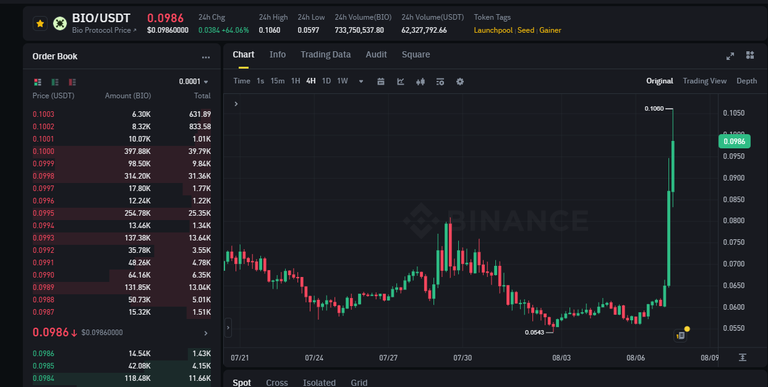Image resolution: width=768 pixels, height=387 pixels.
Task: Show both buy and sell orders view
Action: click(x=38, y=82)
